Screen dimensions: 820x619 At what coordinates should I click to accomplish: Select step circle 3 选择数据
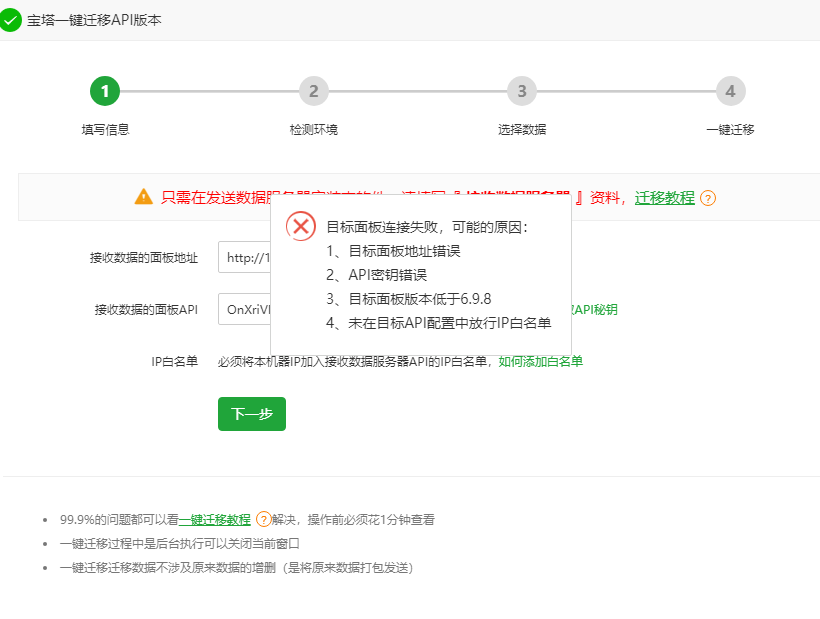(521, 90)
